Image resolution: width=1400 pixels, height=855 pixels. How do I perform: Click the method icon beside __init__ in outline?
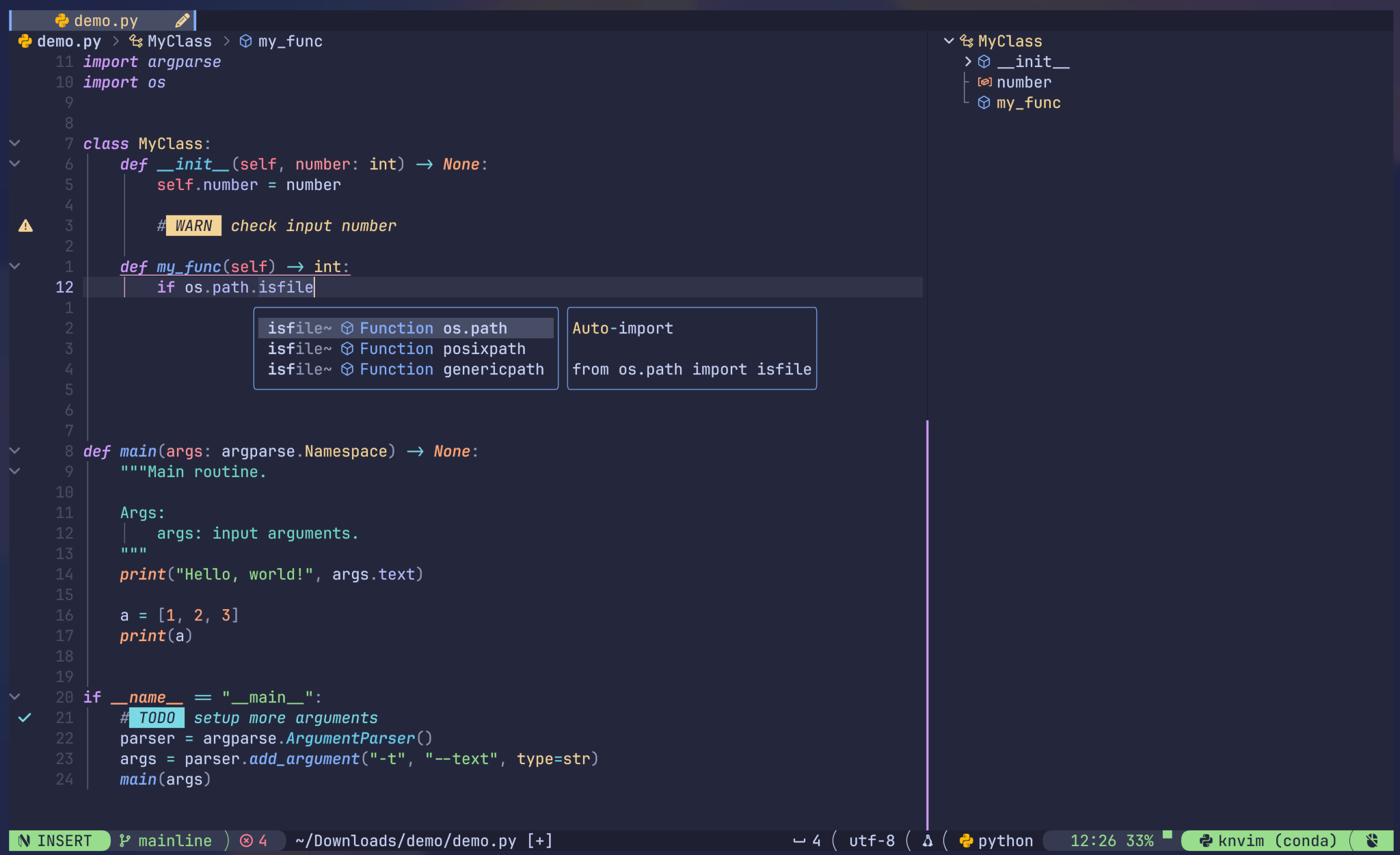pos(984,62)
